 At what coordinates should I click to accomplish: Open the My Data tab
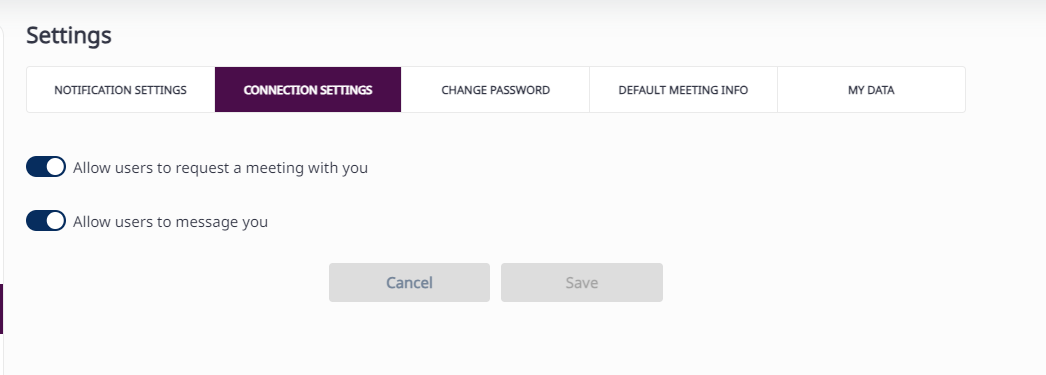(871, 89)
